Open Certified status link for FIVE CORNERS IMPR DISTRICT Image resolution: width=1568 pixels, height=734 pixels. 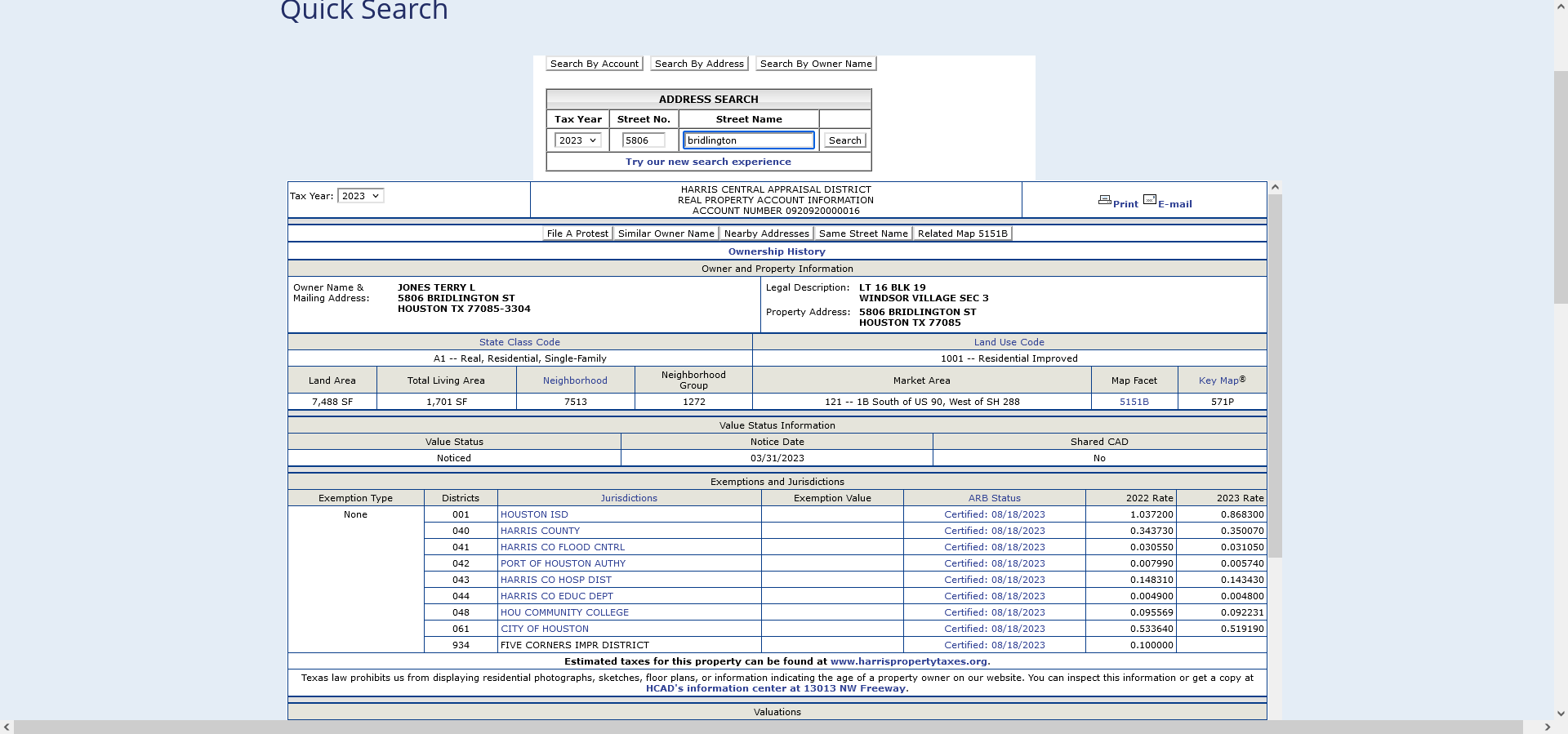tap(994, 645)
